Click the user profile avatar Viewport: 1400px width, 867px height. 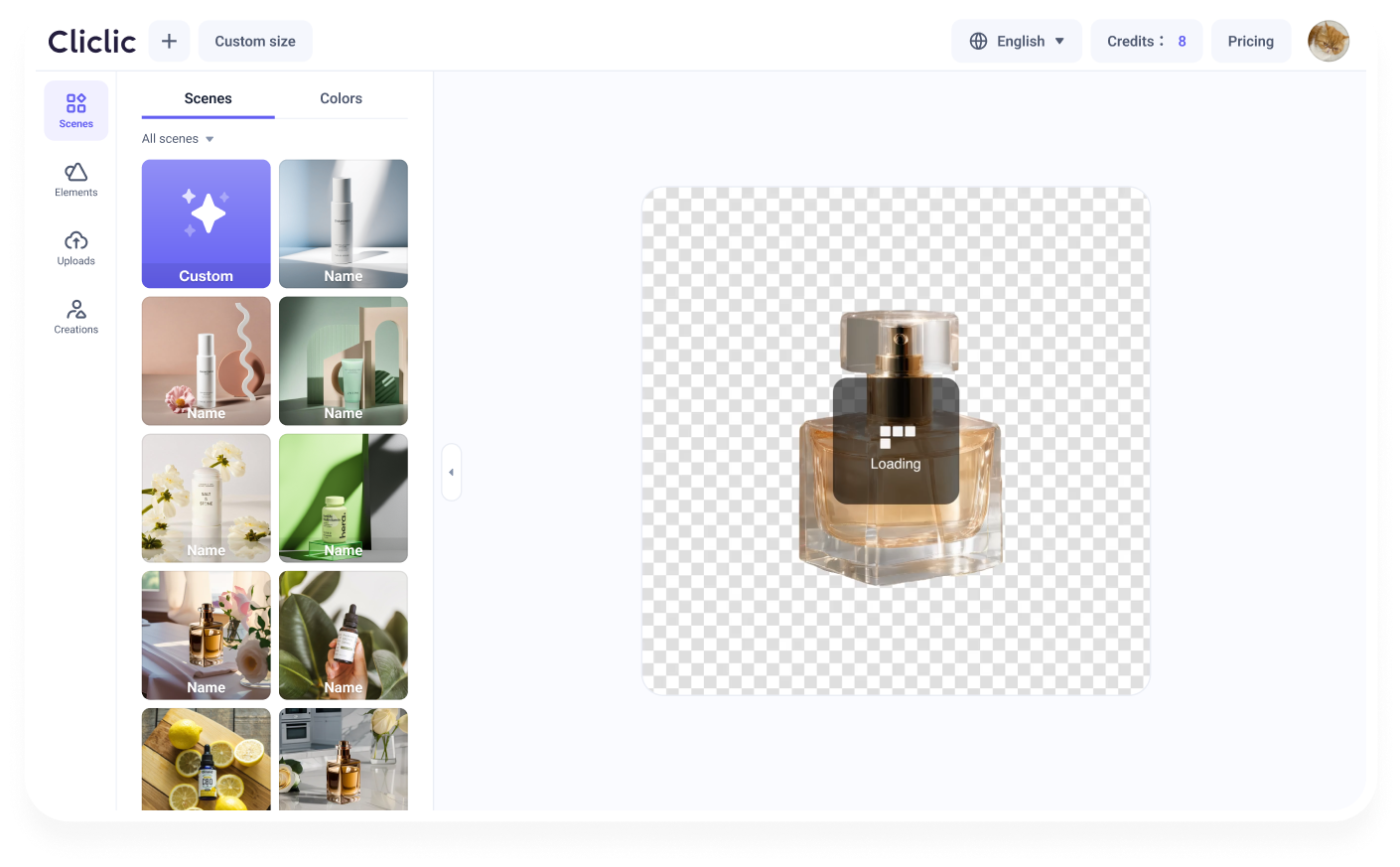pos(1328,41)
